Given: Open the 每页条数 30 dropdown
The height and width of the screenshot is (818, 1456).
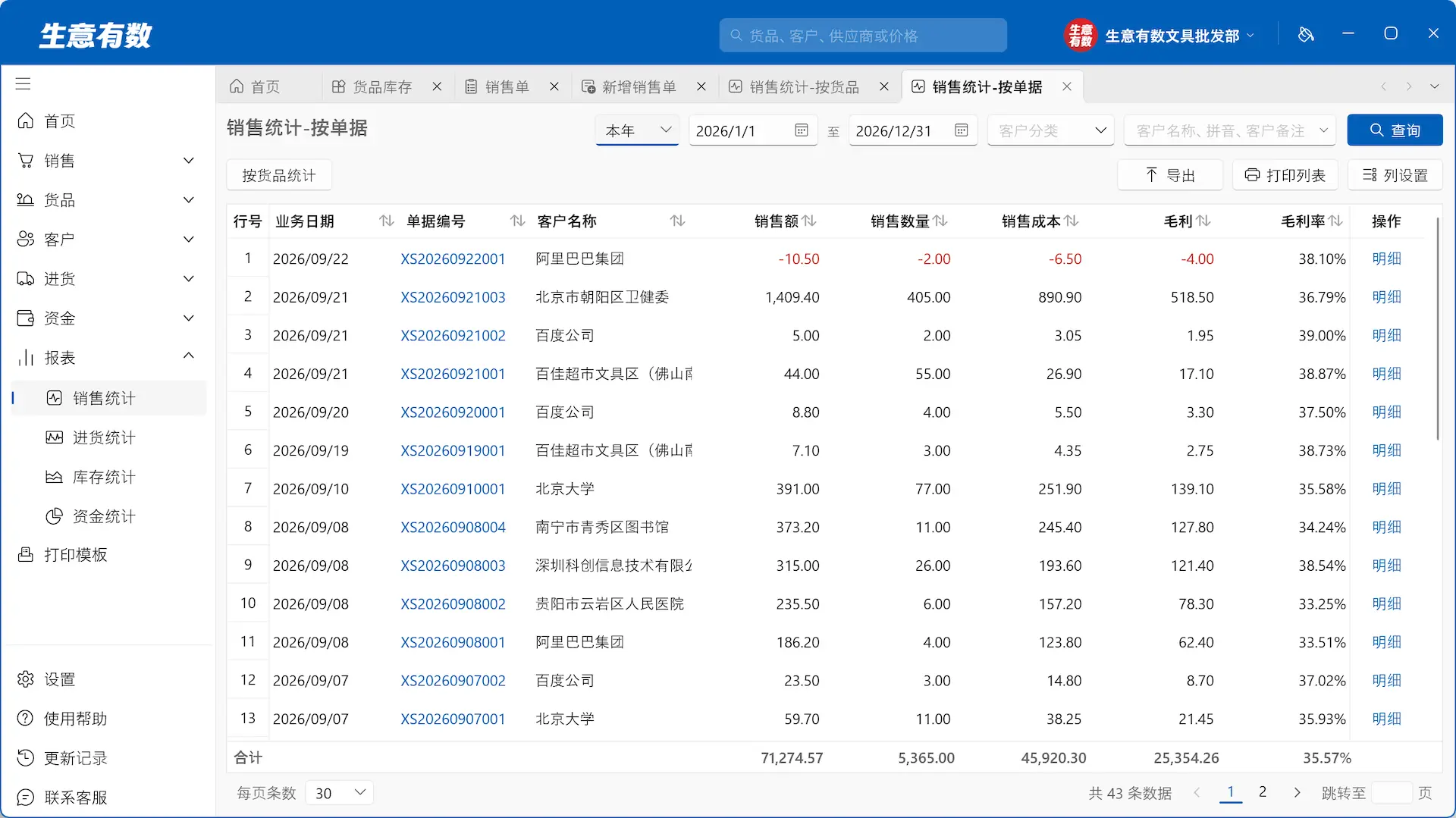Looking at the screenshot, I should click(340, 793).
